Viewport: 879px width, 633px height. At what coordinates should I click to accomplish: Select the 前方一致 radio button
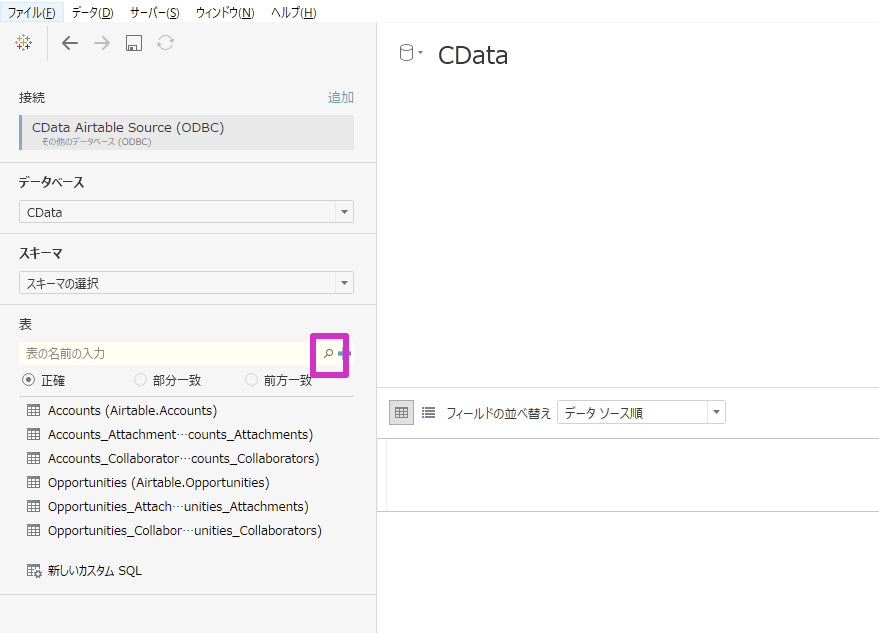tap(252, 380)
